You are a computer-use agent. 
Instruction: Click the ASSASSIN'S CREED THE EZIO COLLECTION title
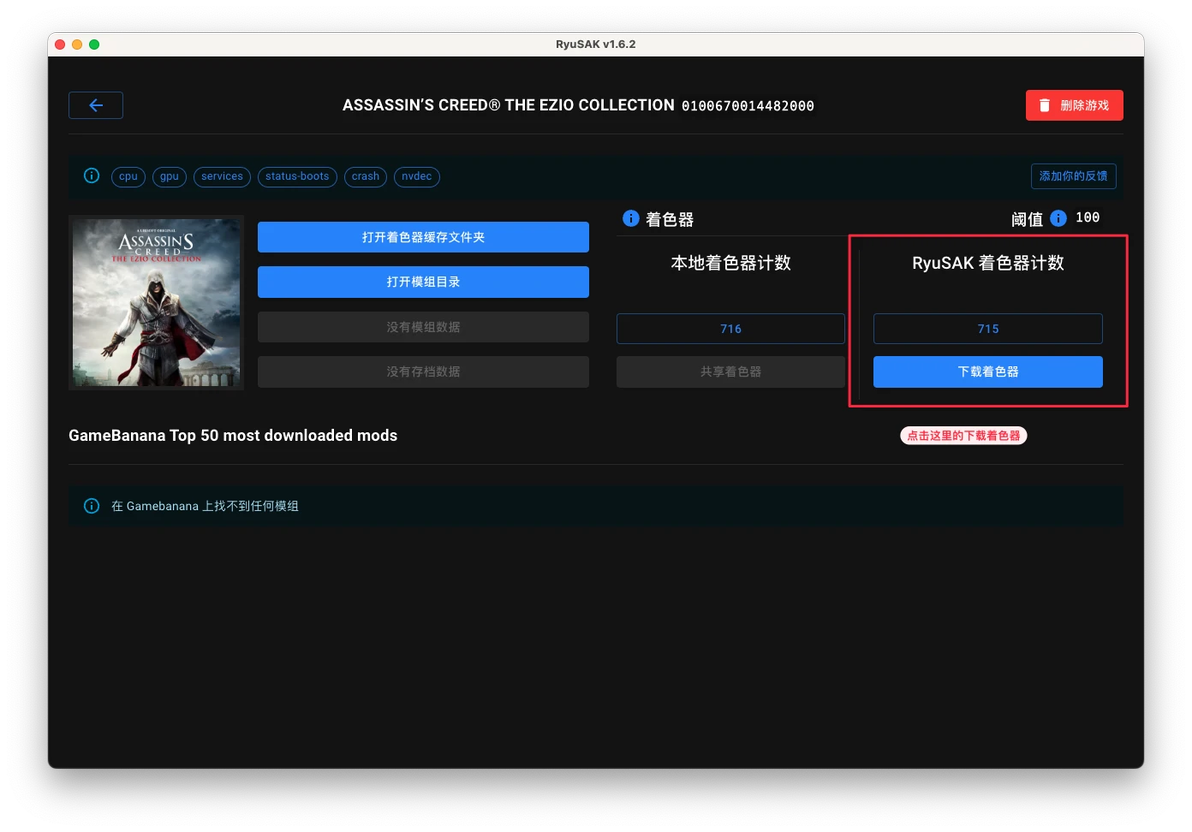(508, 105)
